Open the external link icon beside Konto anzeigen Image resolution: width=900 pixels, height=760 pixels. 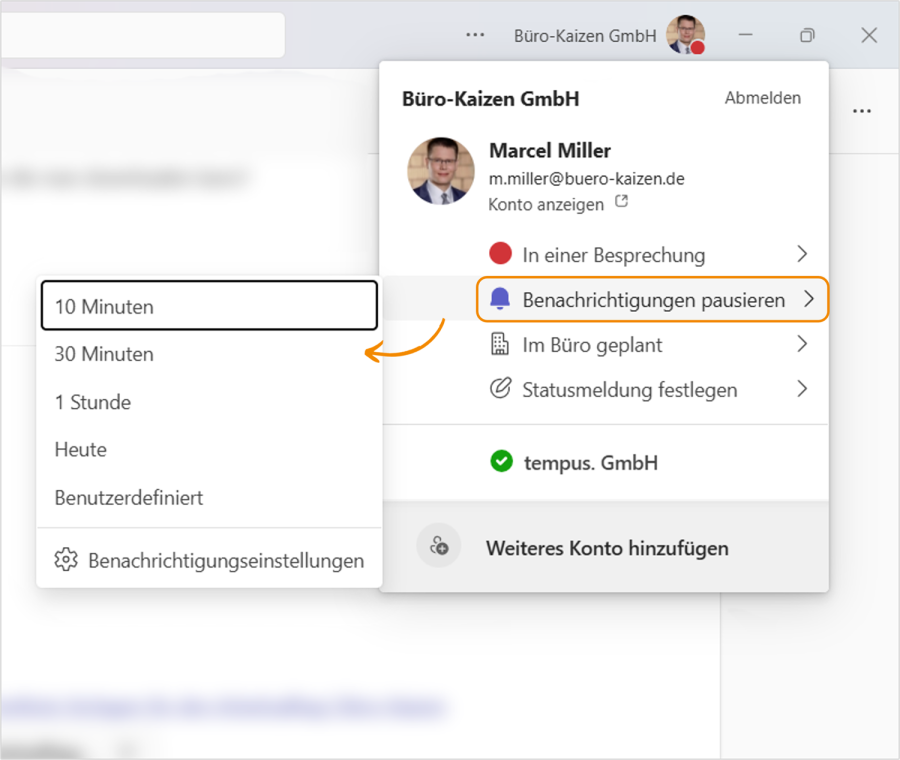tap(622, 201)
